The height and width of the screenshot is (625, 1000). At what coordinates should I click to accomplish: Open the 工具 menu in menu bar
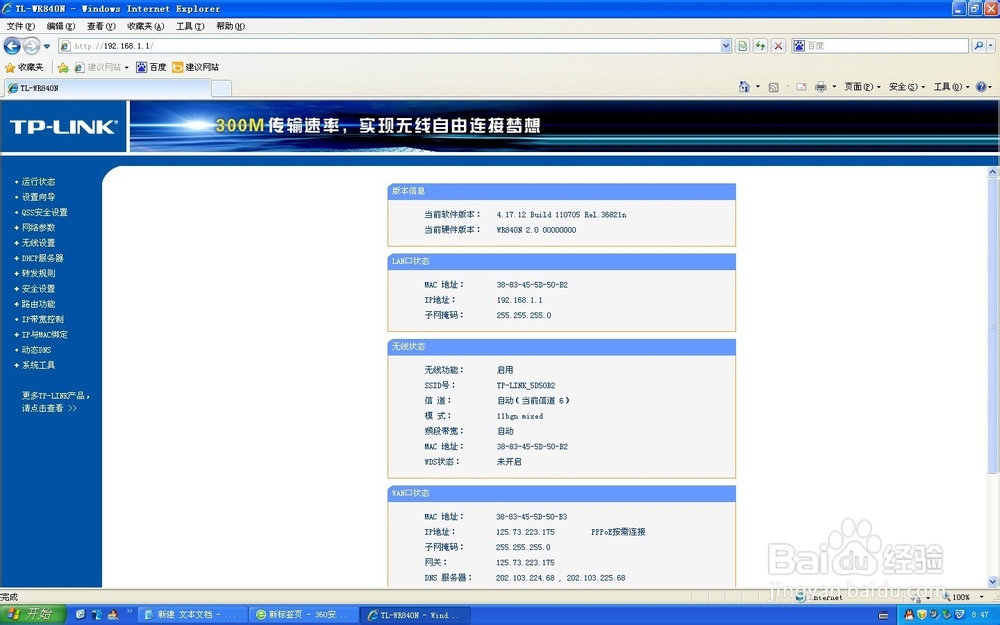(190, 26)
